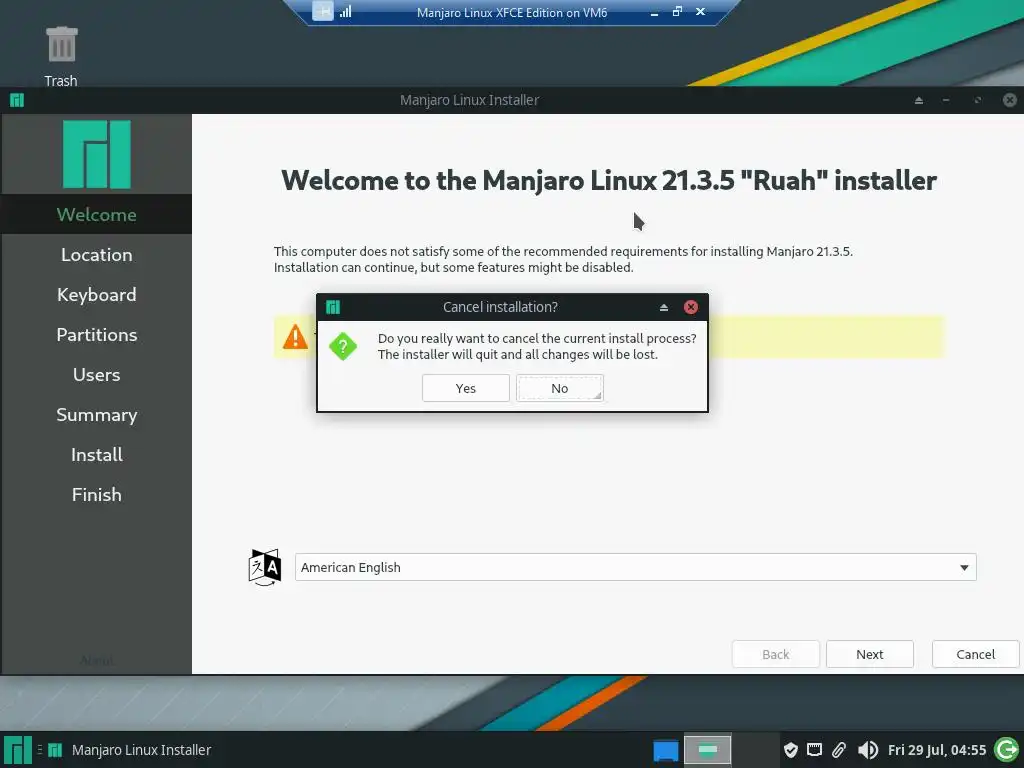The height and width of the screenshot is (768, 1024).
Task: Restore down the VM6 session window
Action: pos(677,11)
